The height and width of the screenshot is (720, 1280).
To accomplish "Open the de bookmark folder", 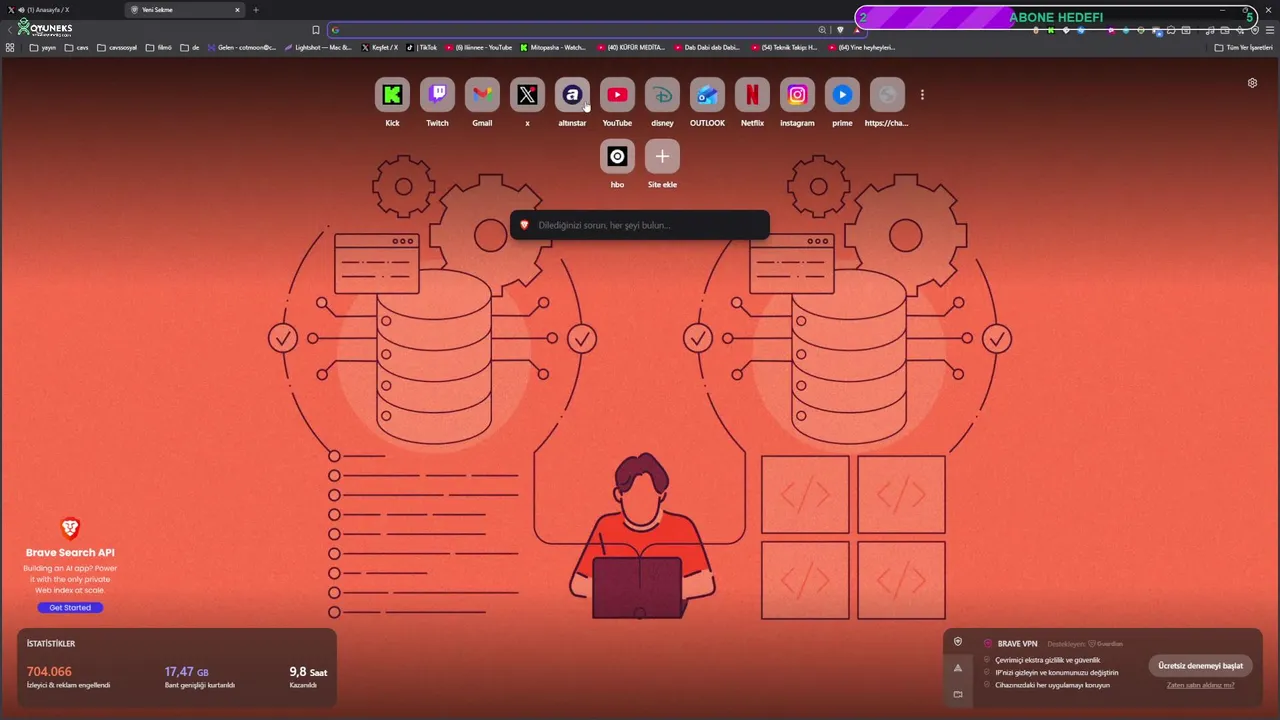I will coord(190,47).
